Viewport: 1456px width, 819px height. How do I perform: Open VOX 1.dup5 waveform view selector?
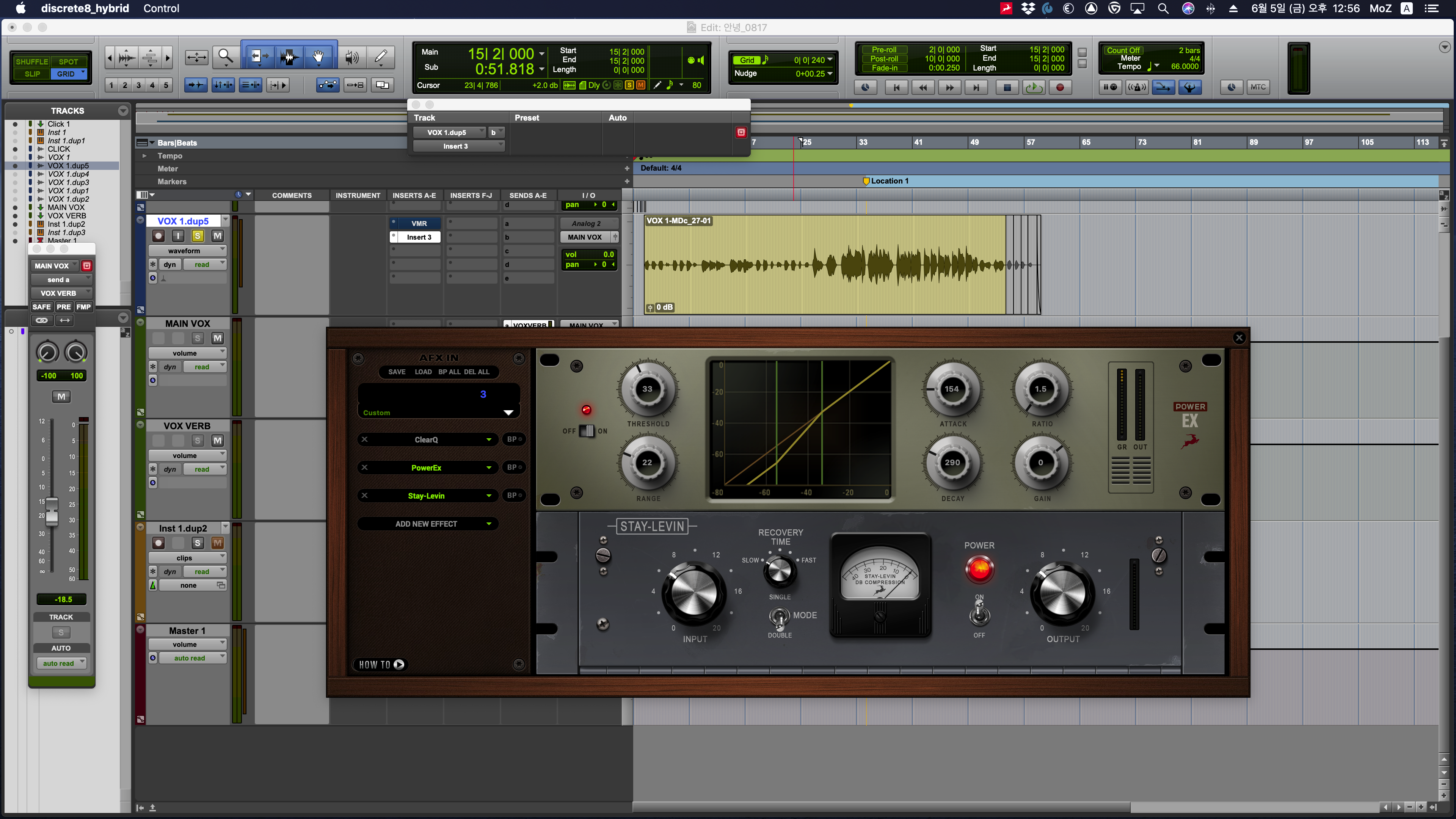pos(187,250)
